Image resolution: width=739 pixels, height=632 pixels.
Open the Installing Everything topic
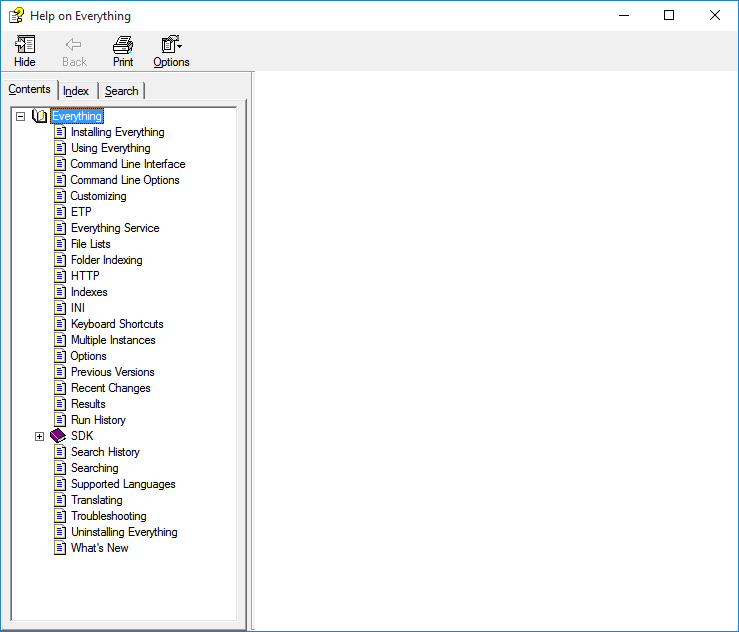(117, 132)
